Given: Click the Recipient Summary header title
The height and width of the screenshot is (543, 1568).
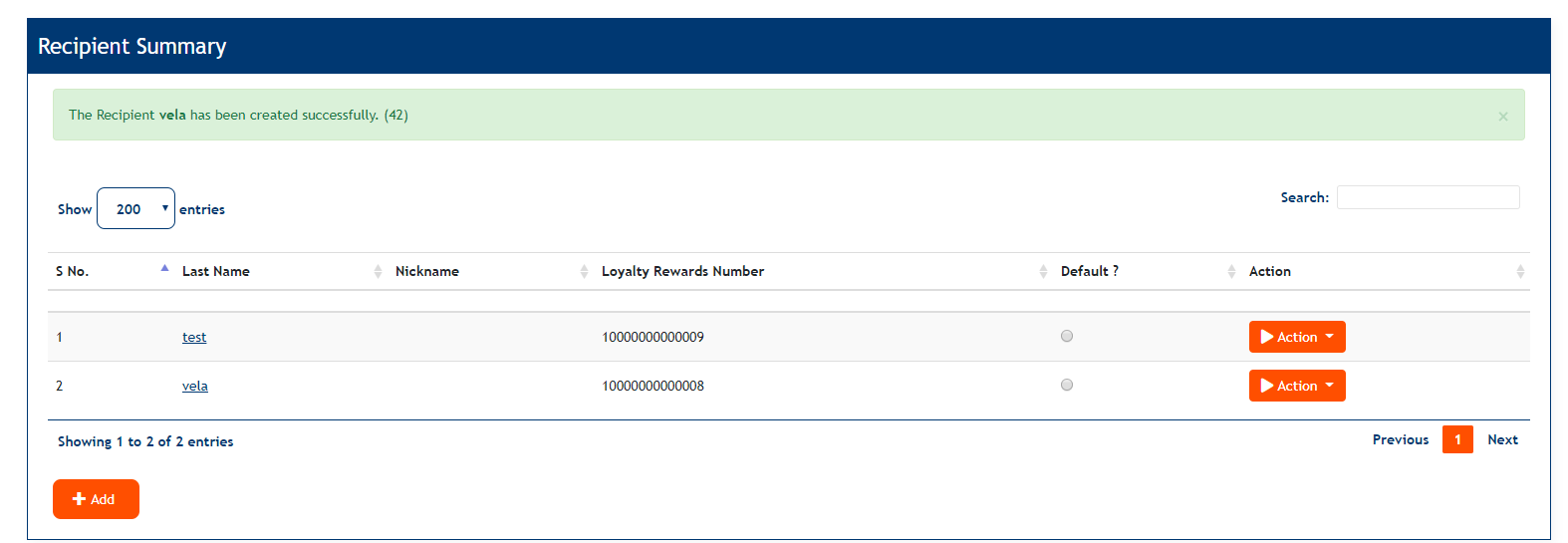Looking at the screenshot, I should point(132,47).
